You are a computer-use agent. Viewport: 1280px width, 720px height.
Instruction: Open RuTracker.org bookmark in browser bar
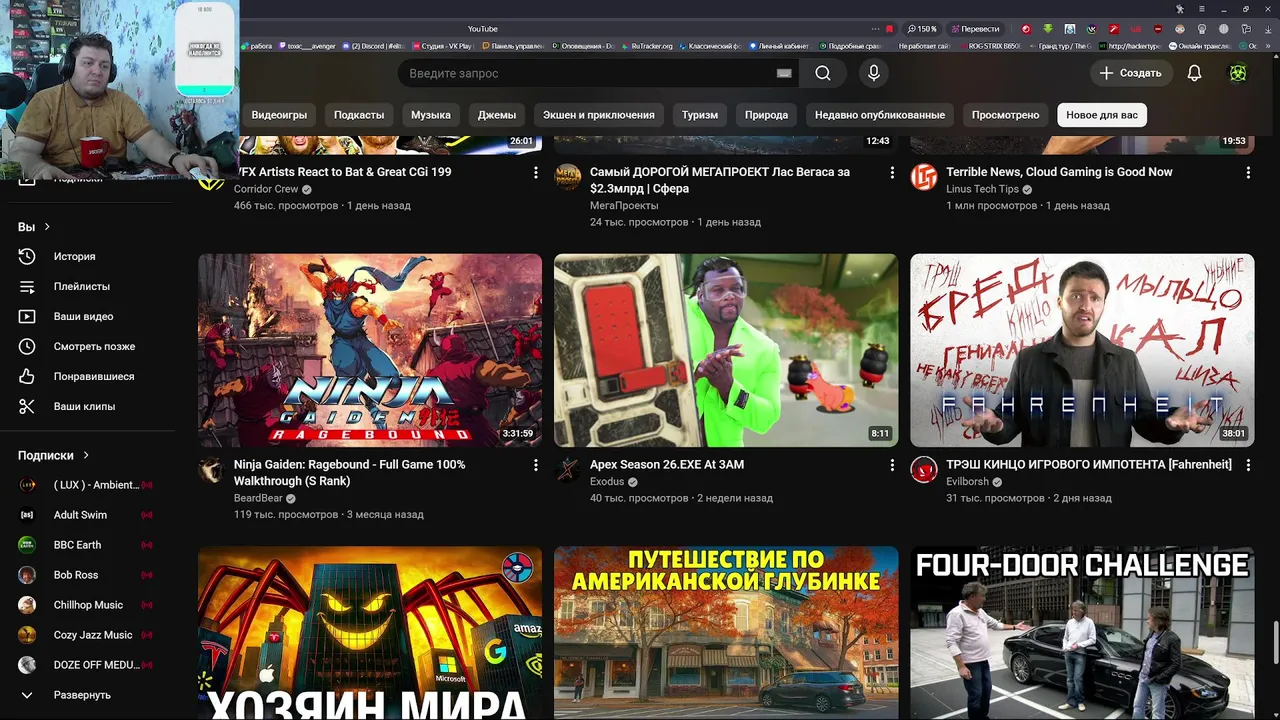tap(647, 46)
